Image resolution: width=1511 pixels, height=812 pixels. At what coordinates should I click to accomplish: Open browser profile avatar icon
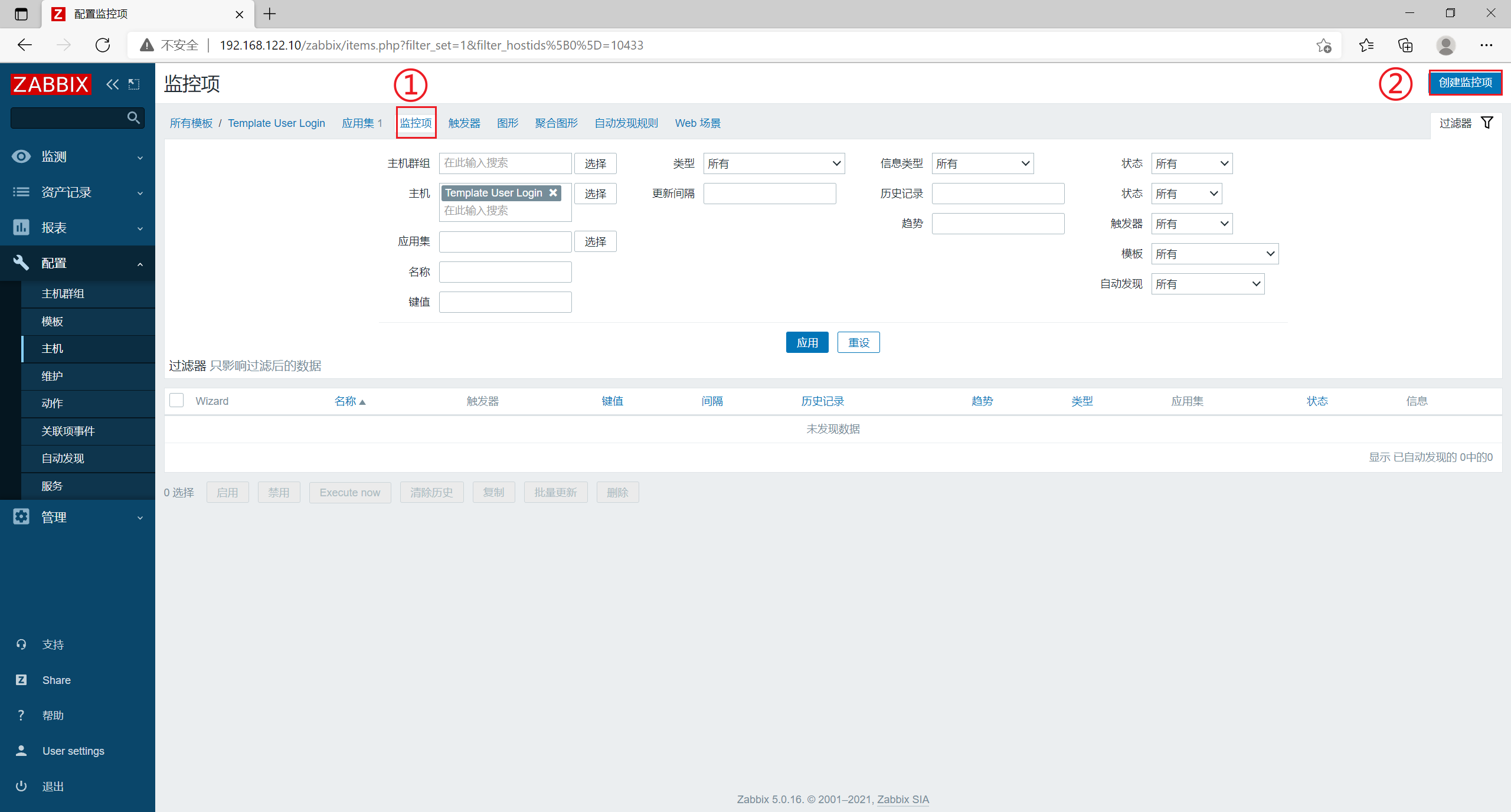point(1445,45)
